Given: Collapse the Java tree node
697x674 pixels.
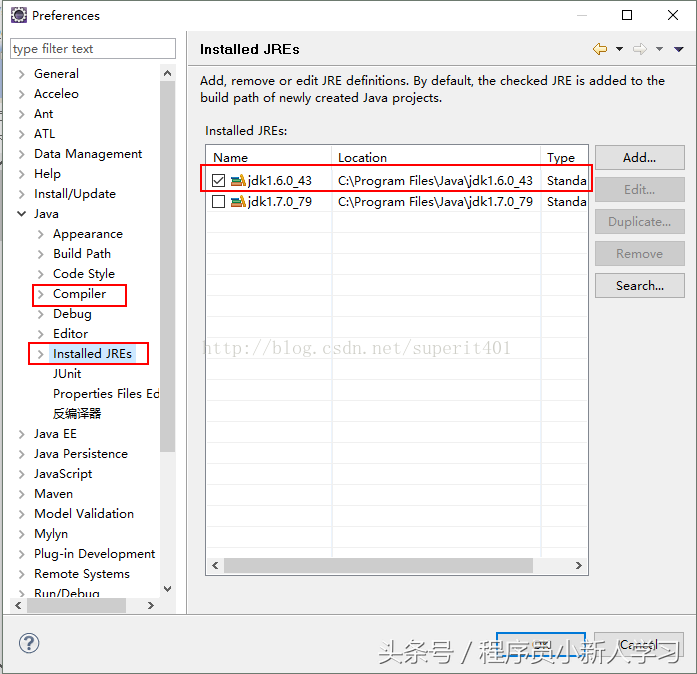Looking at the screenshot, I should click(21, 214).
